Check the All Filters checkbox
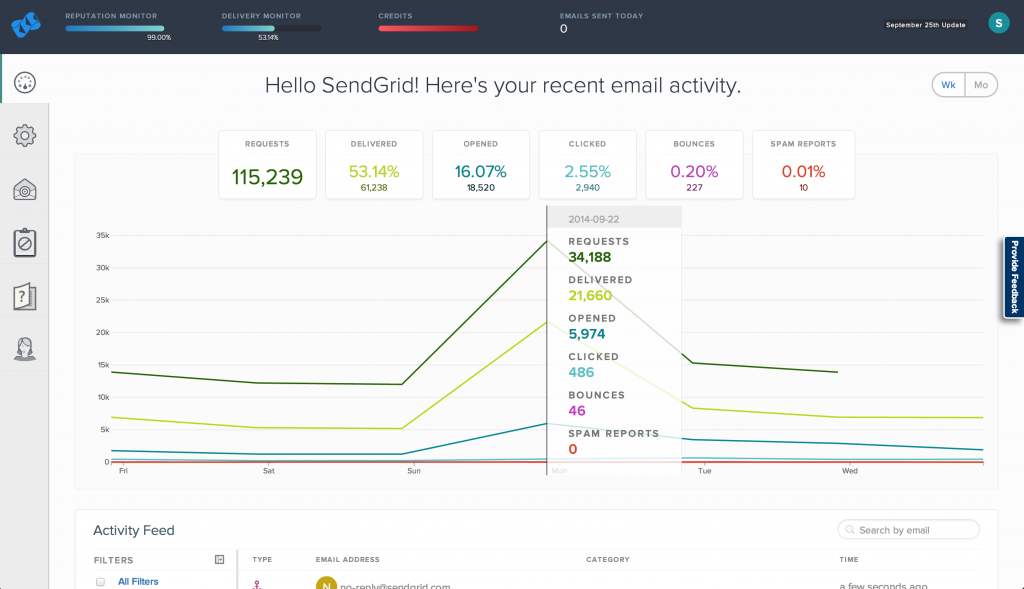The image size is (1024, 589). click(100, 581)
